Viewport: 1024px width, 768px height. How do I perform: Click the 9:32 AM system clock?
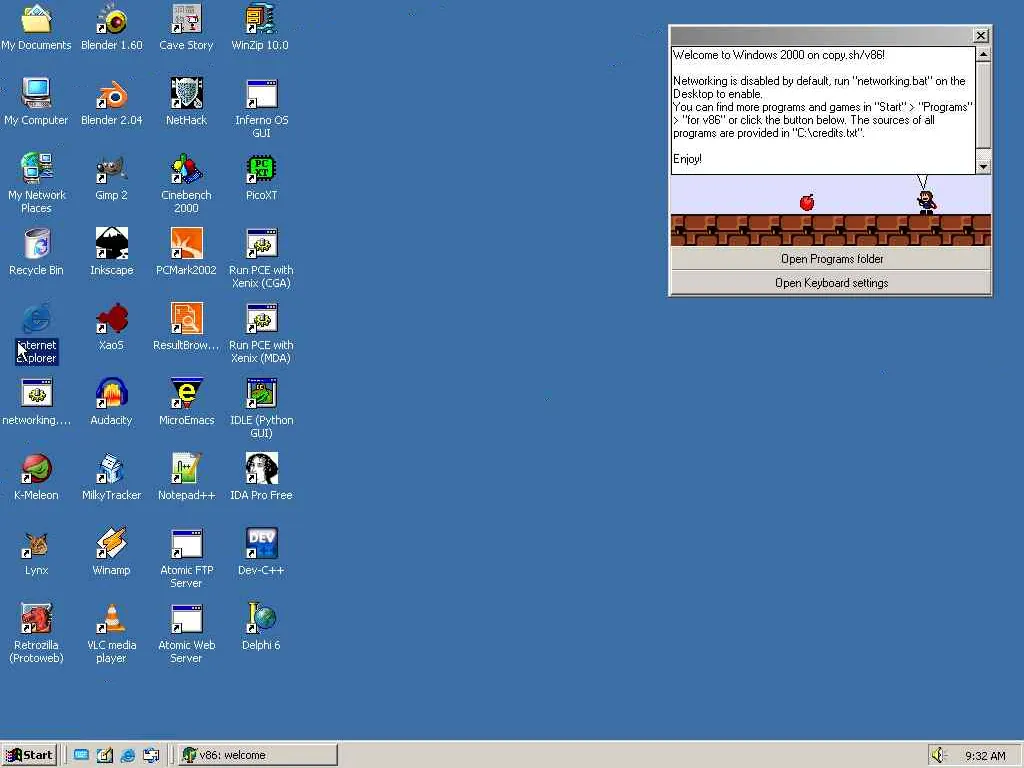[985, 756]
